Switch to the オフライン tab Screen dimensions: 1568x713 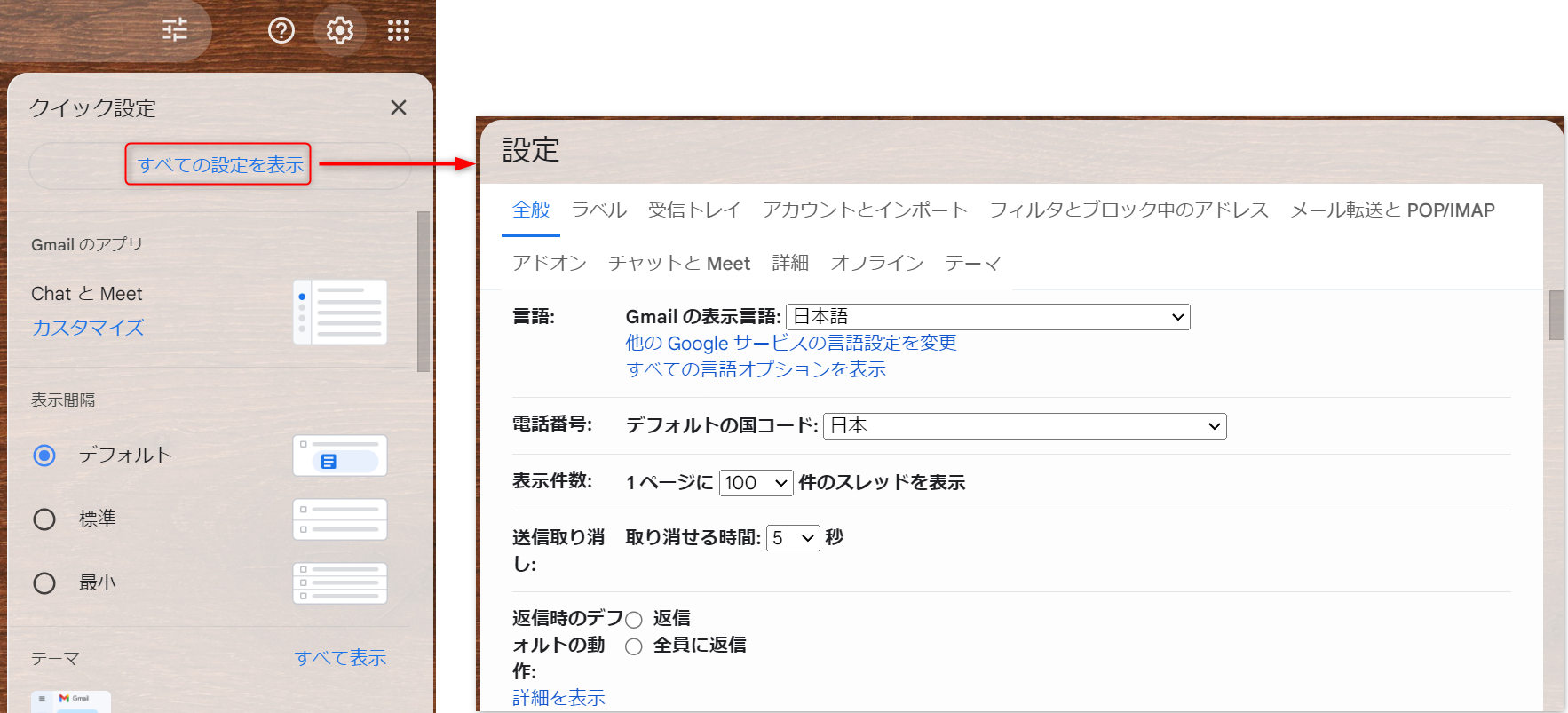877,263
